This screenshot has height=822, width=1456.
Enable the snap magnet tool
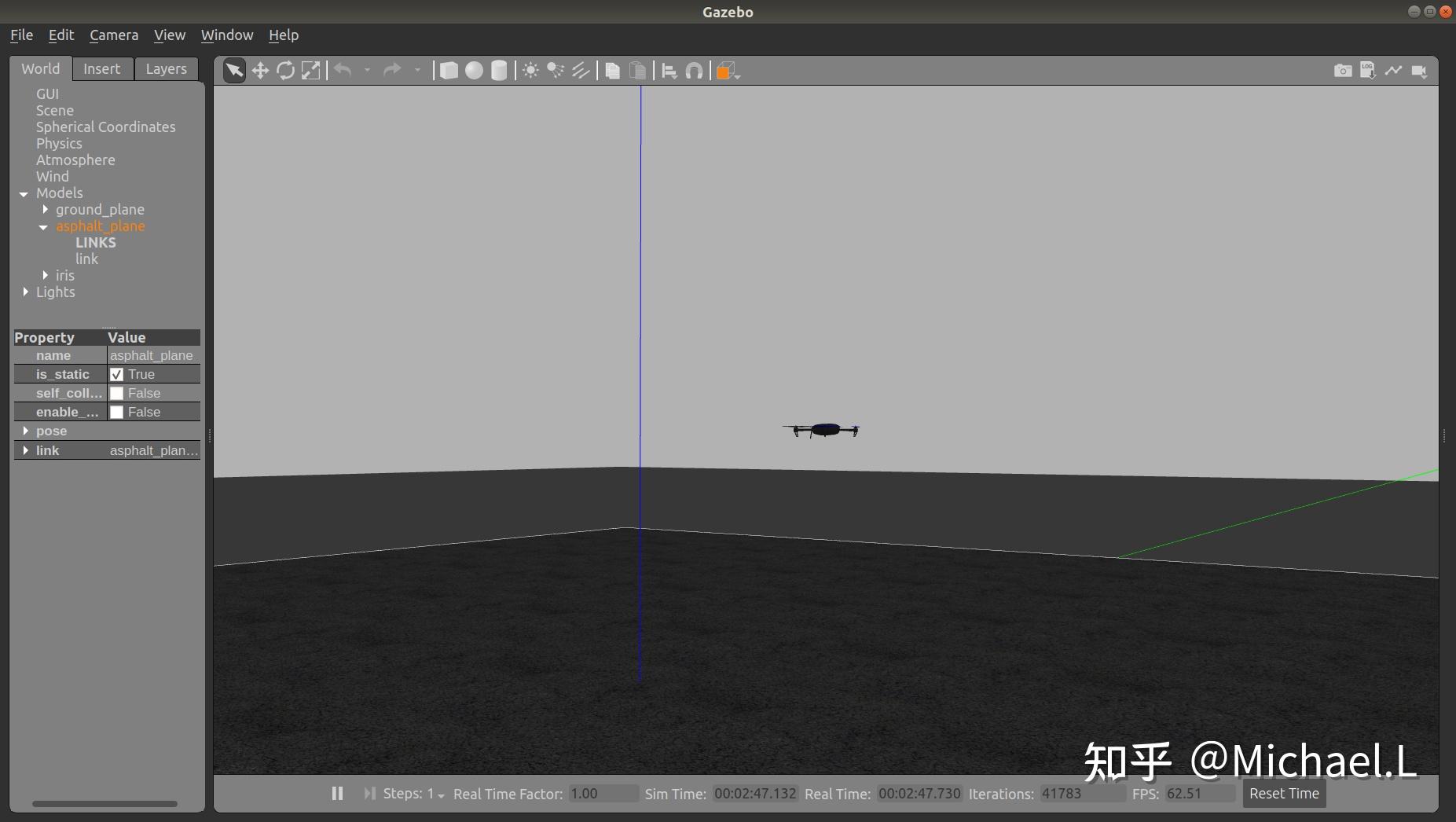[694, 71]
